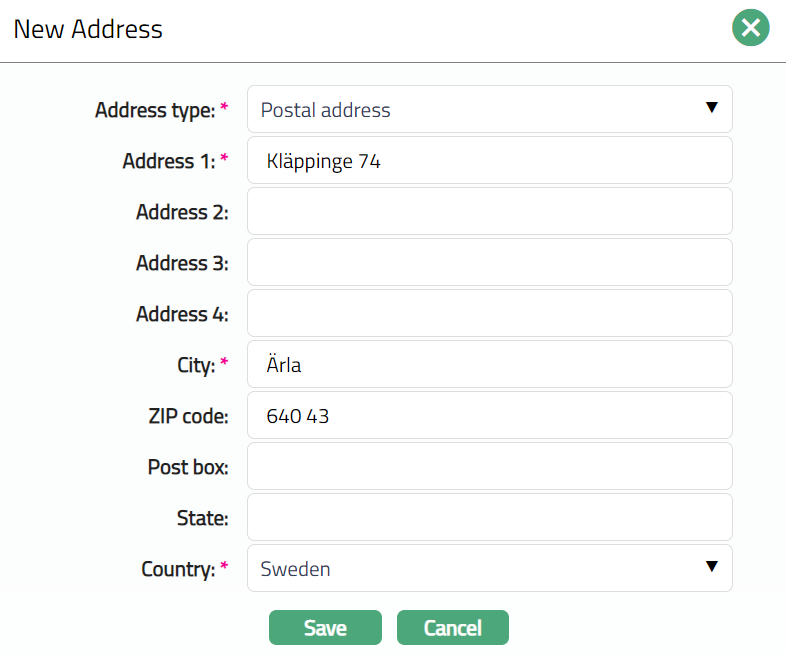The width and height of the screenshot is (786, 654).
Task: Open the Address type dropdown
Action: pyautogui.click(x=489, y=109)
